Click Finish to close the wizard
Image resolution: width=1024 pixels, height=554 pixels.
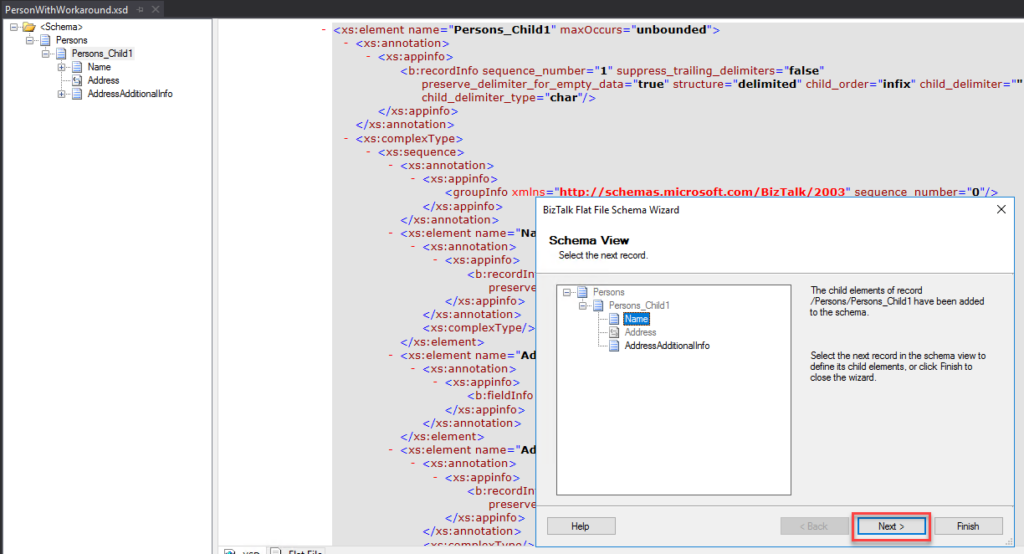coord(968,526)
